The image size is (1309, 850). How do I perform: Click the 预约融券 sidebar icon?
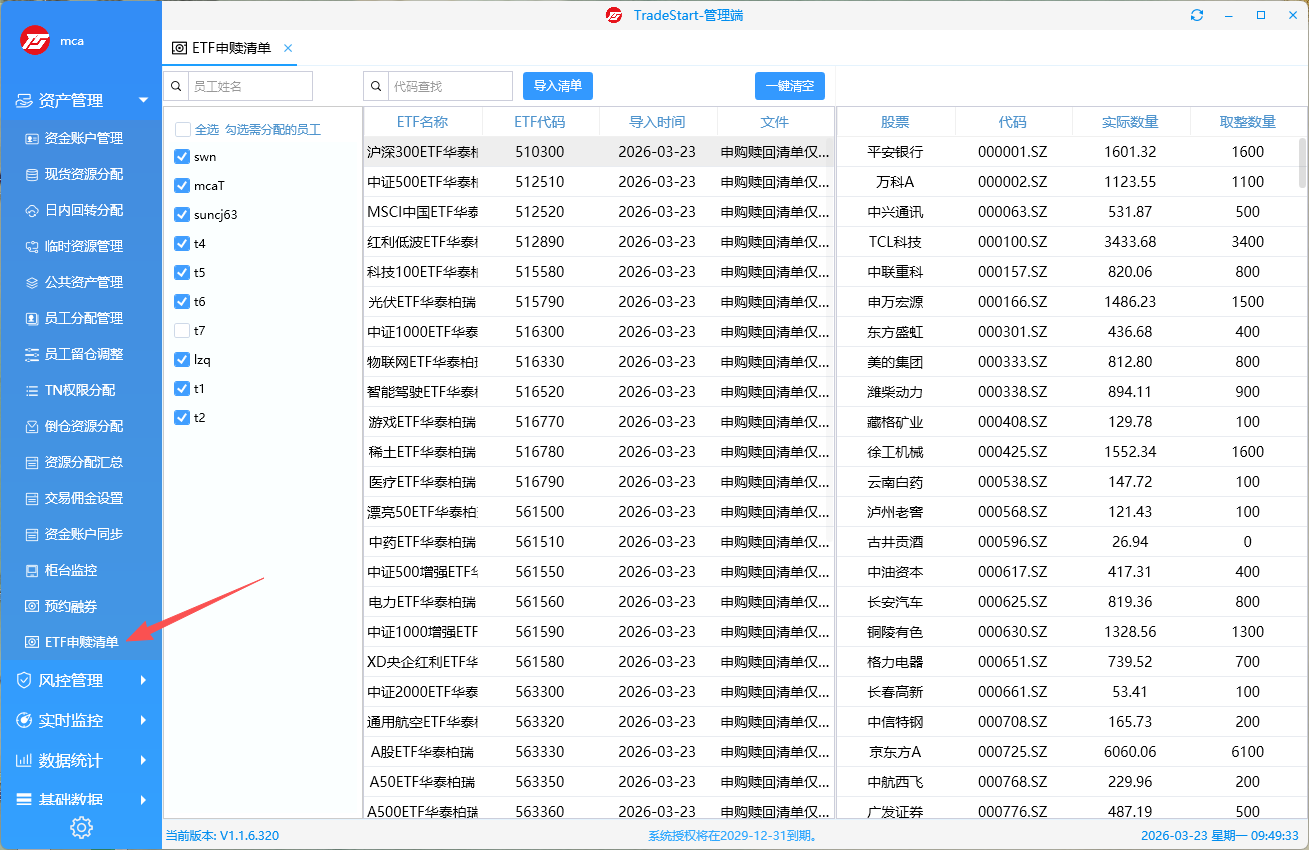(32, 606)
